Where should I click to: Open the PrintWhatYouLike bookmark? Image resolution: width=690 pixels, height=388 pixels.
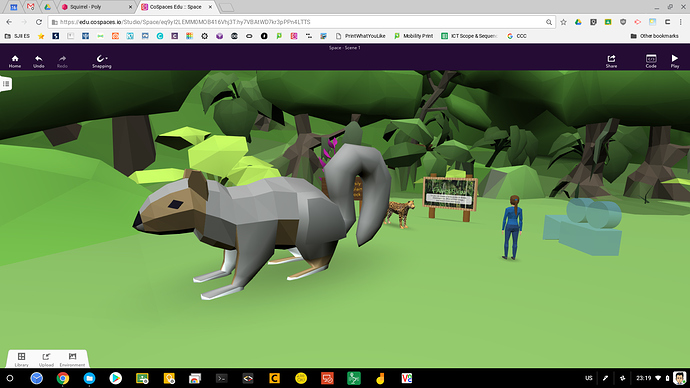tap(360, 36)
